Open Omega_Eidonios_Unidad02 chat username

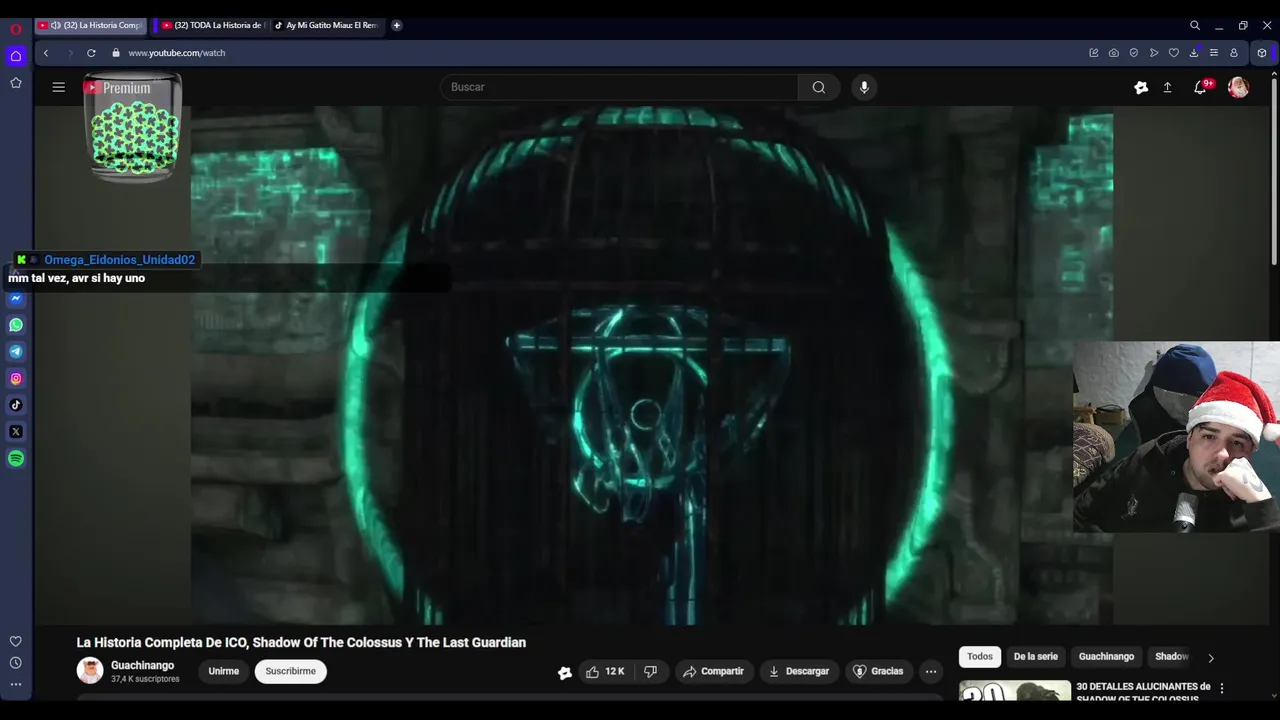tap(119, 260)
